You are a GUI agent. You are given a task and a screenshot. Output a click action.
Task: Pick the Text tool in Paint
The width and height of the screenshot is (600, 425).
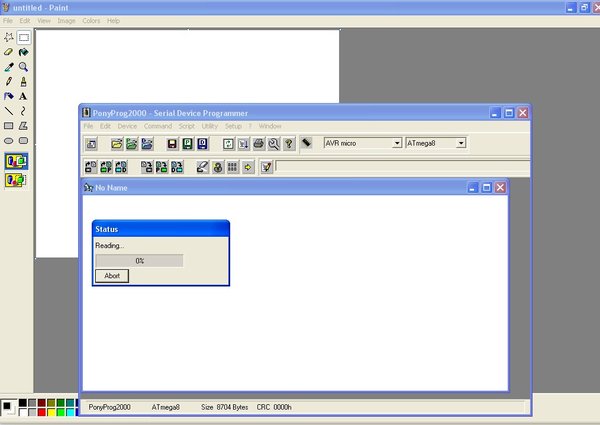click(x=24, y=96)
